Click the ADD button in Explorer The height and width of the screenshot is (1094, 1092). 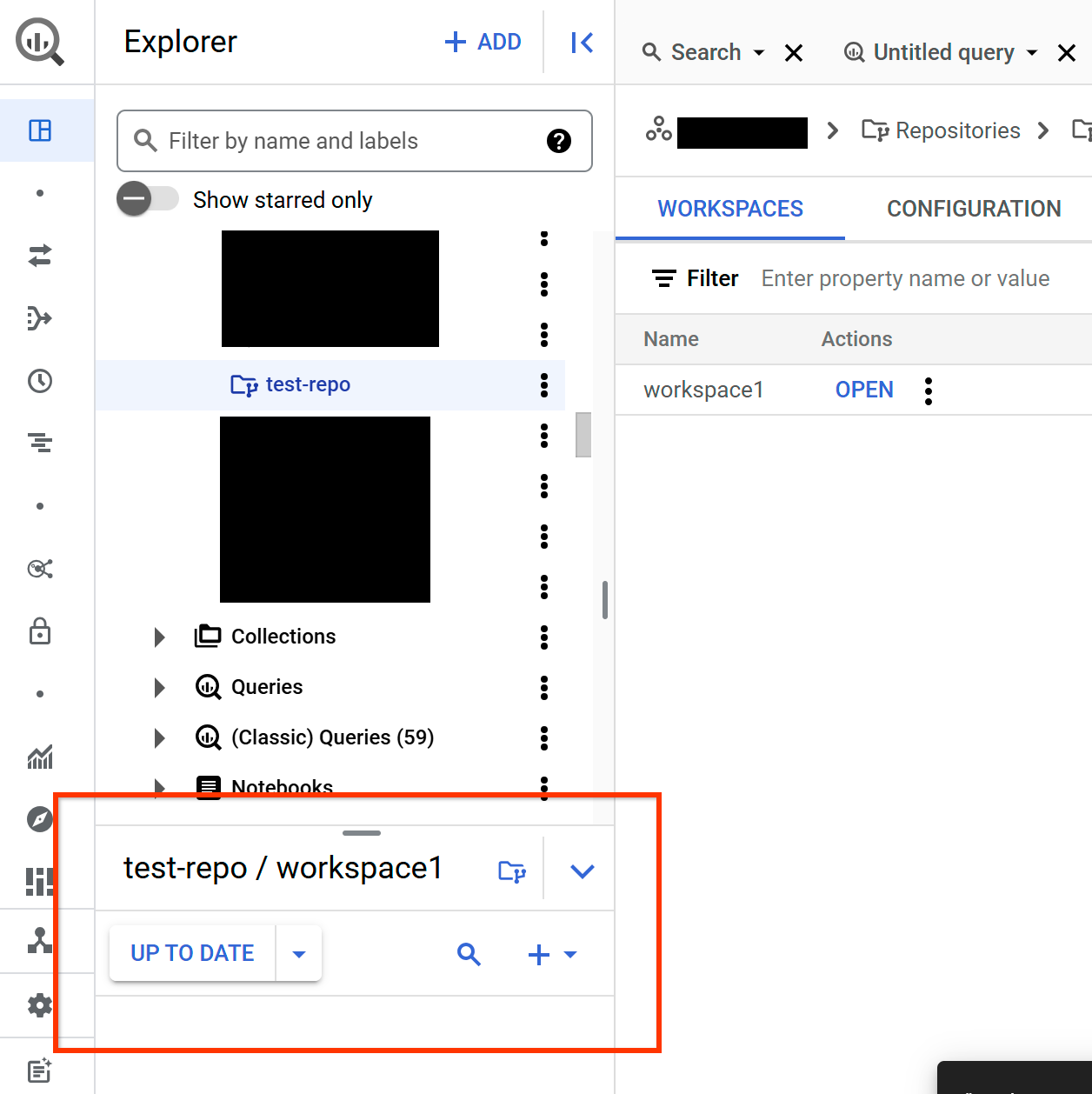point(483,42)
